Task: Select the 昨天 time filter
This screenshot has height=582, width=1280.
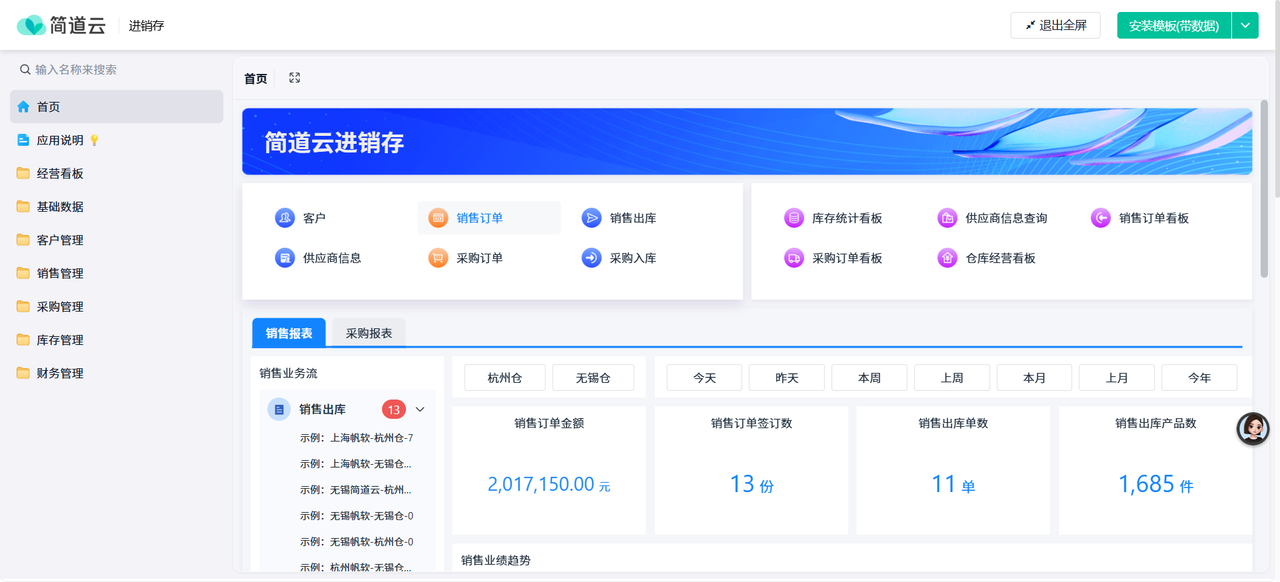Action: coord(787,377)
